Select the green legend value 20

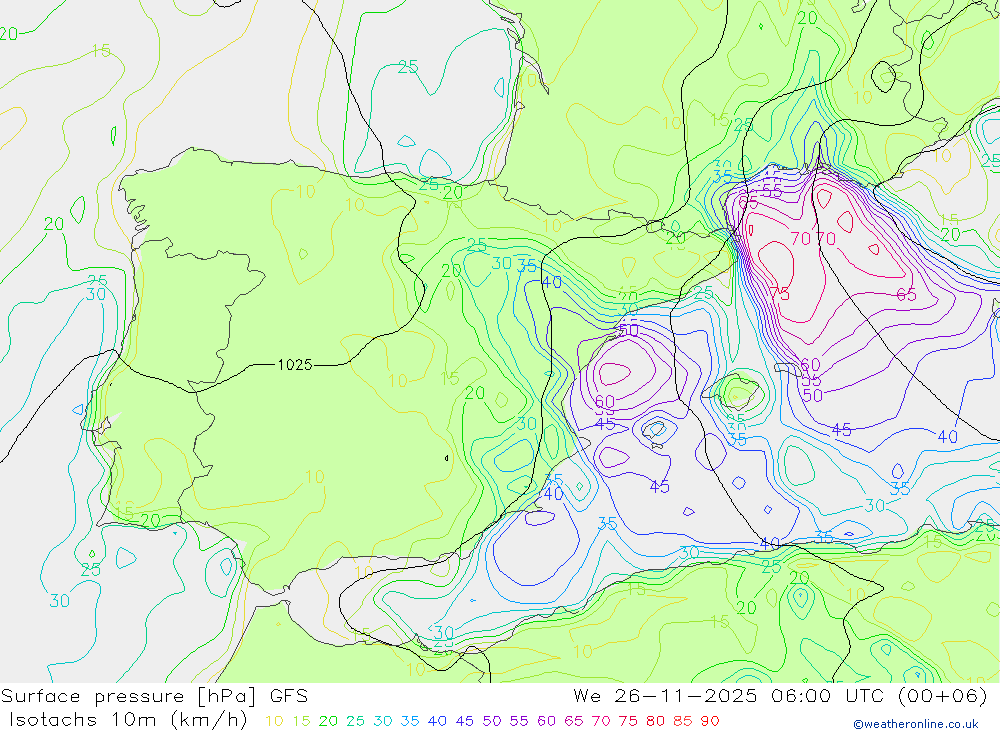pyautogui.click(x=328, y=721)
